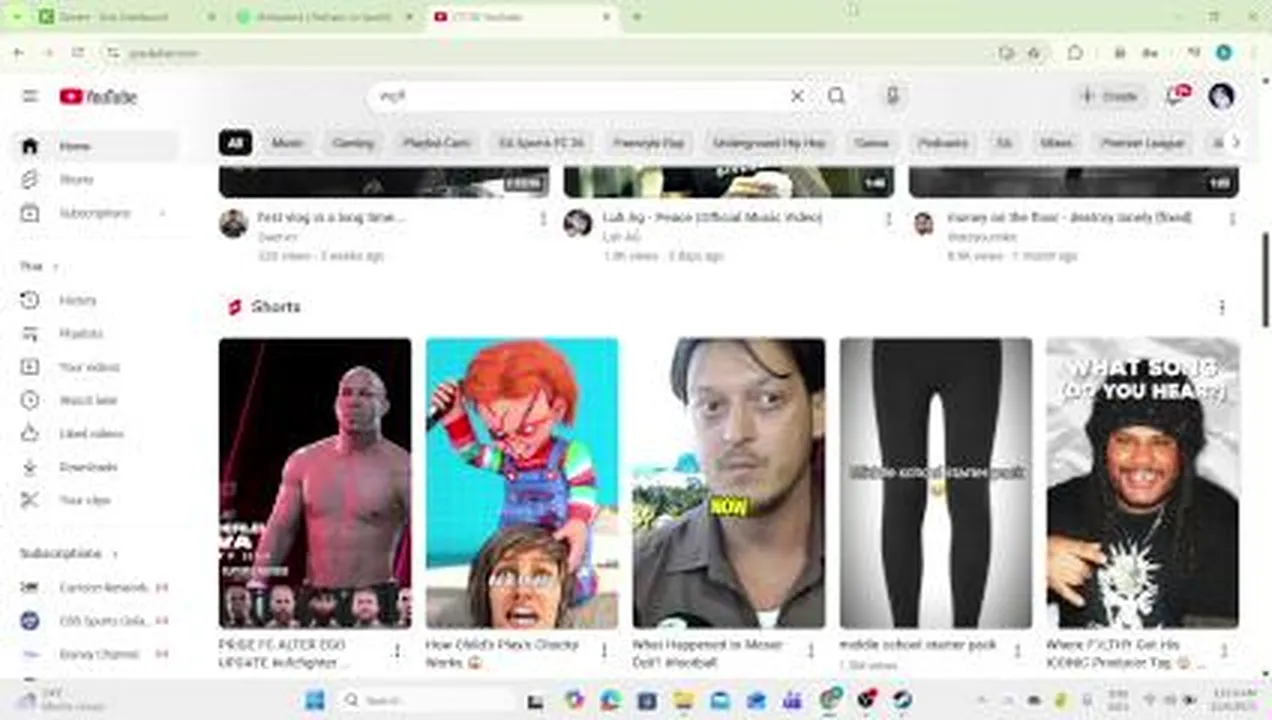Select the All filter chip
This screenshot has width=1272, height=720.
coord(235,143)
